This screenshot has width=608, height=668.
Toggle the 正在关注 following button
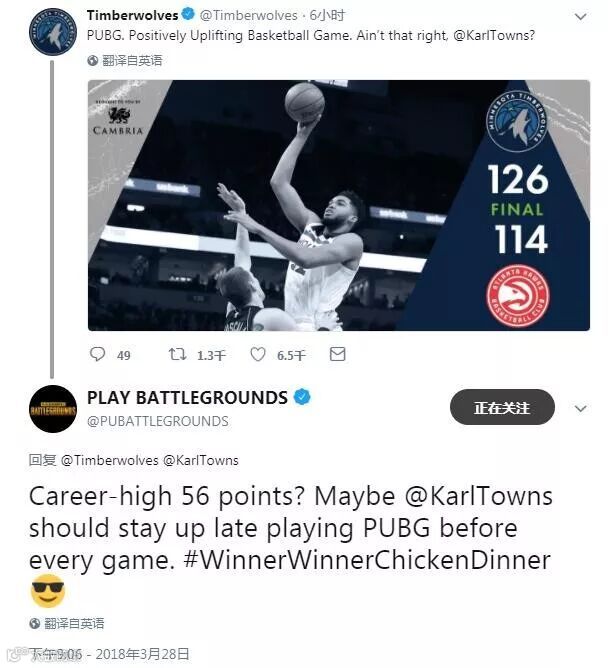[502, 407]
